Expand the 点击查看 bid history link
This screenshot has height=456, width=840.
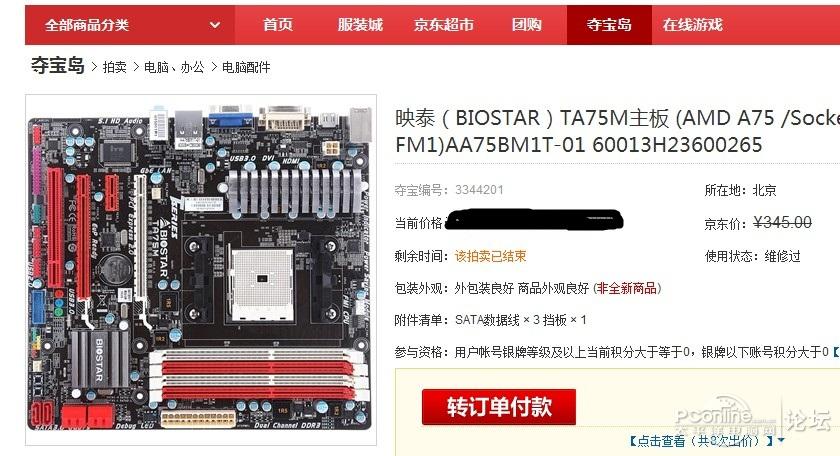(701, 440)
